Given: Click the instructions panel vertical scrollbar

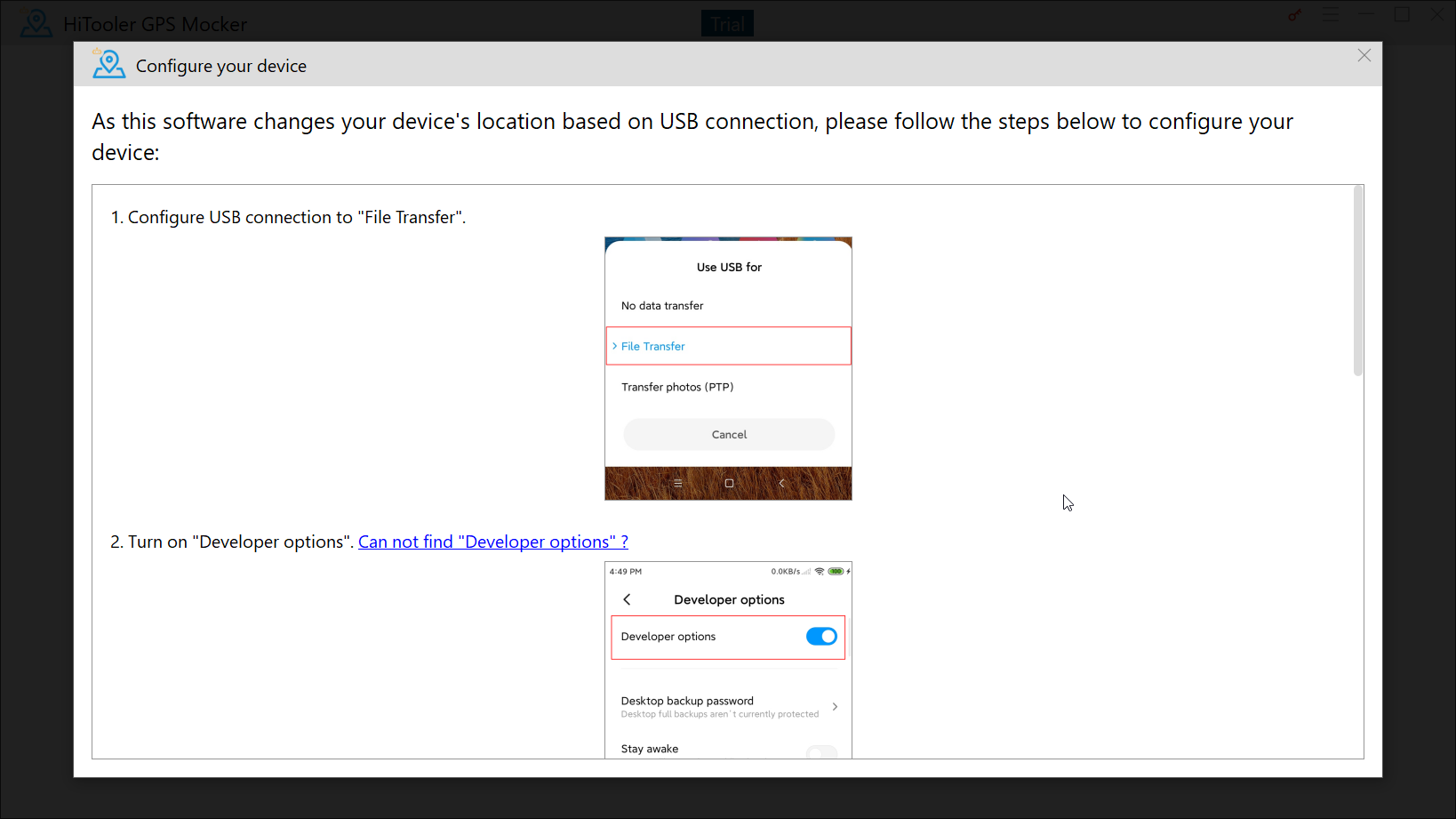Looking at the screenshot, I should click(1357, 281).
